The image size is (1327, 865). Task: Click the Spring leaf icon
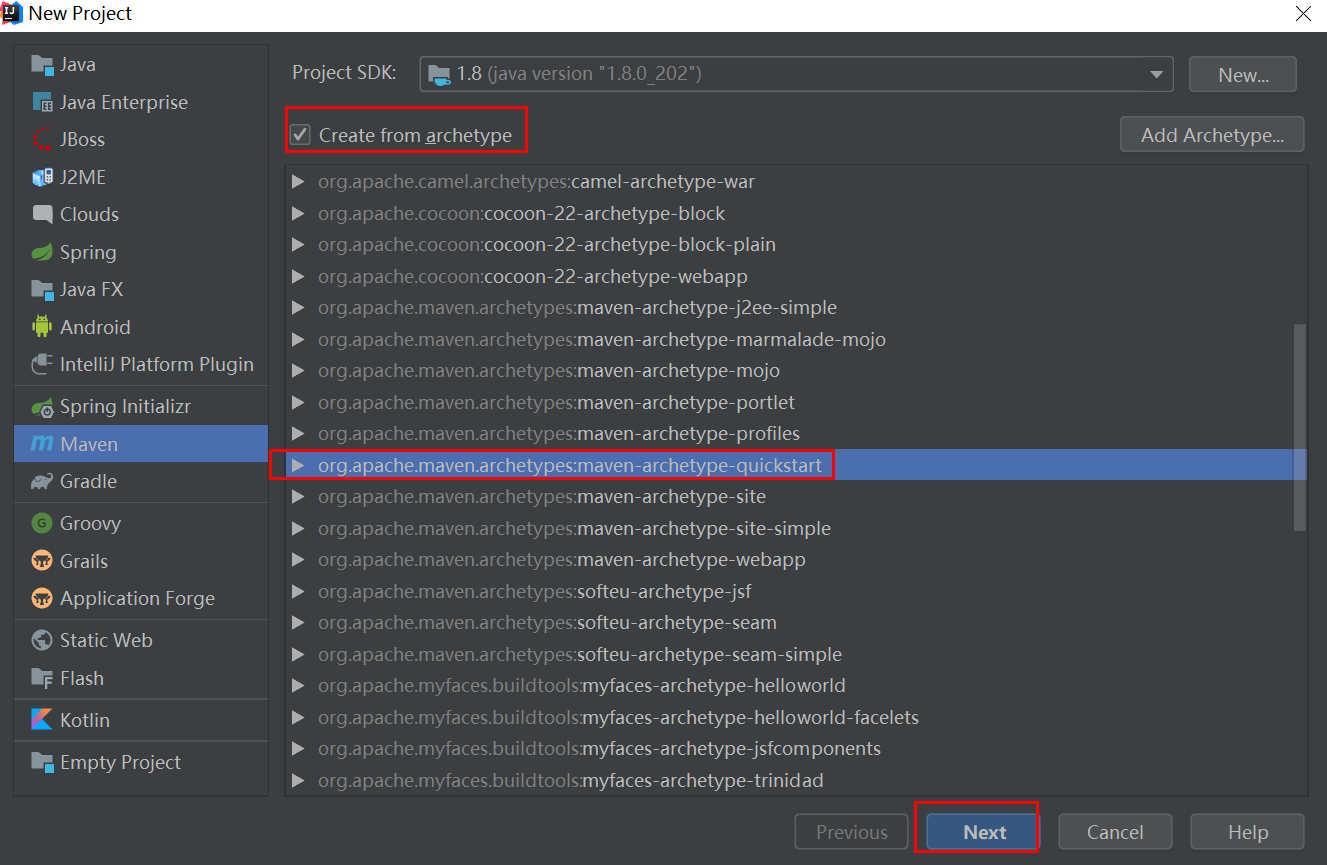click(42, 252)
